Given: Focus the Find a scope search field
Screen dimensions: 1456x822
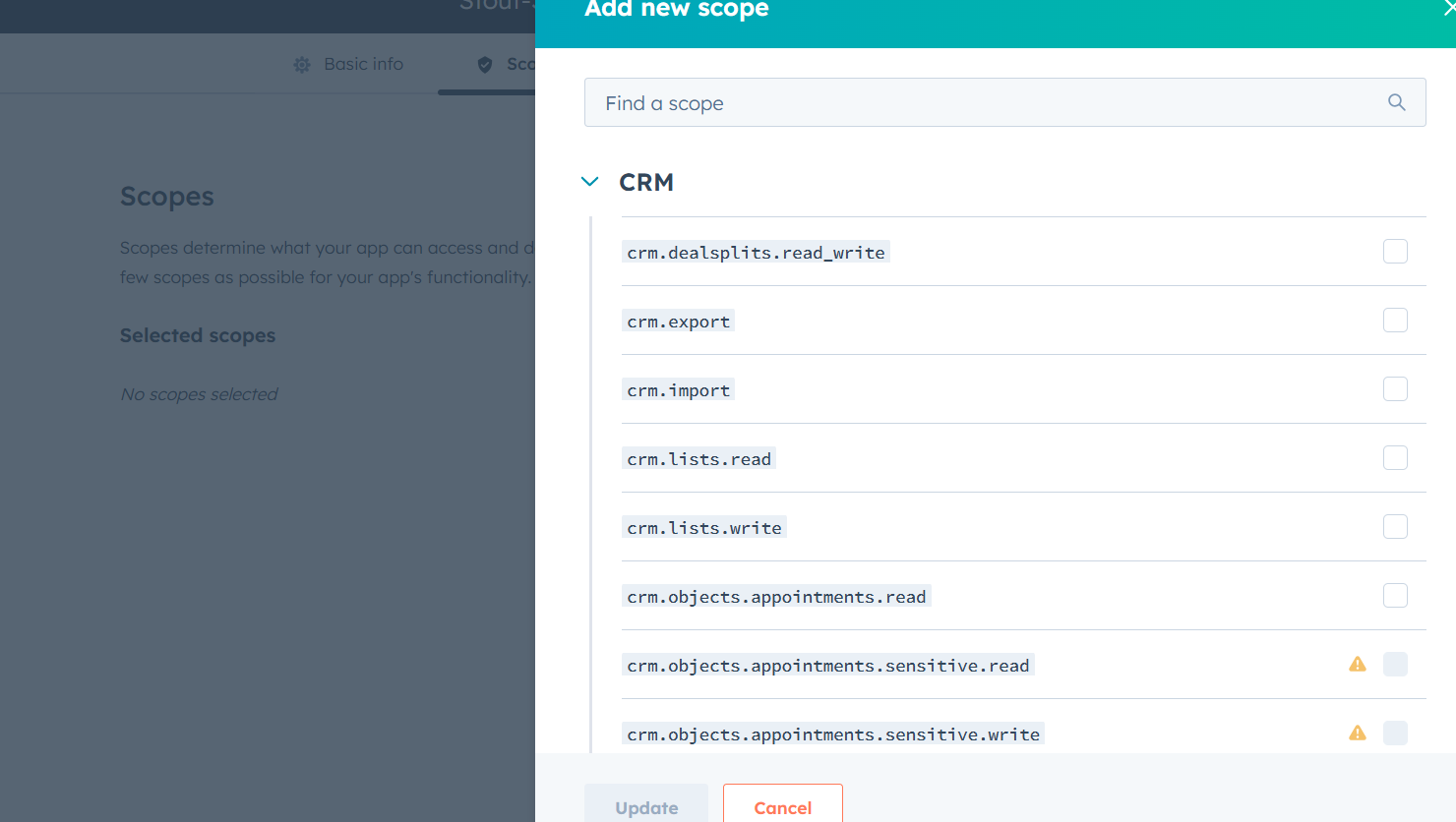Looking at the screenshot, I should [984, 103].
